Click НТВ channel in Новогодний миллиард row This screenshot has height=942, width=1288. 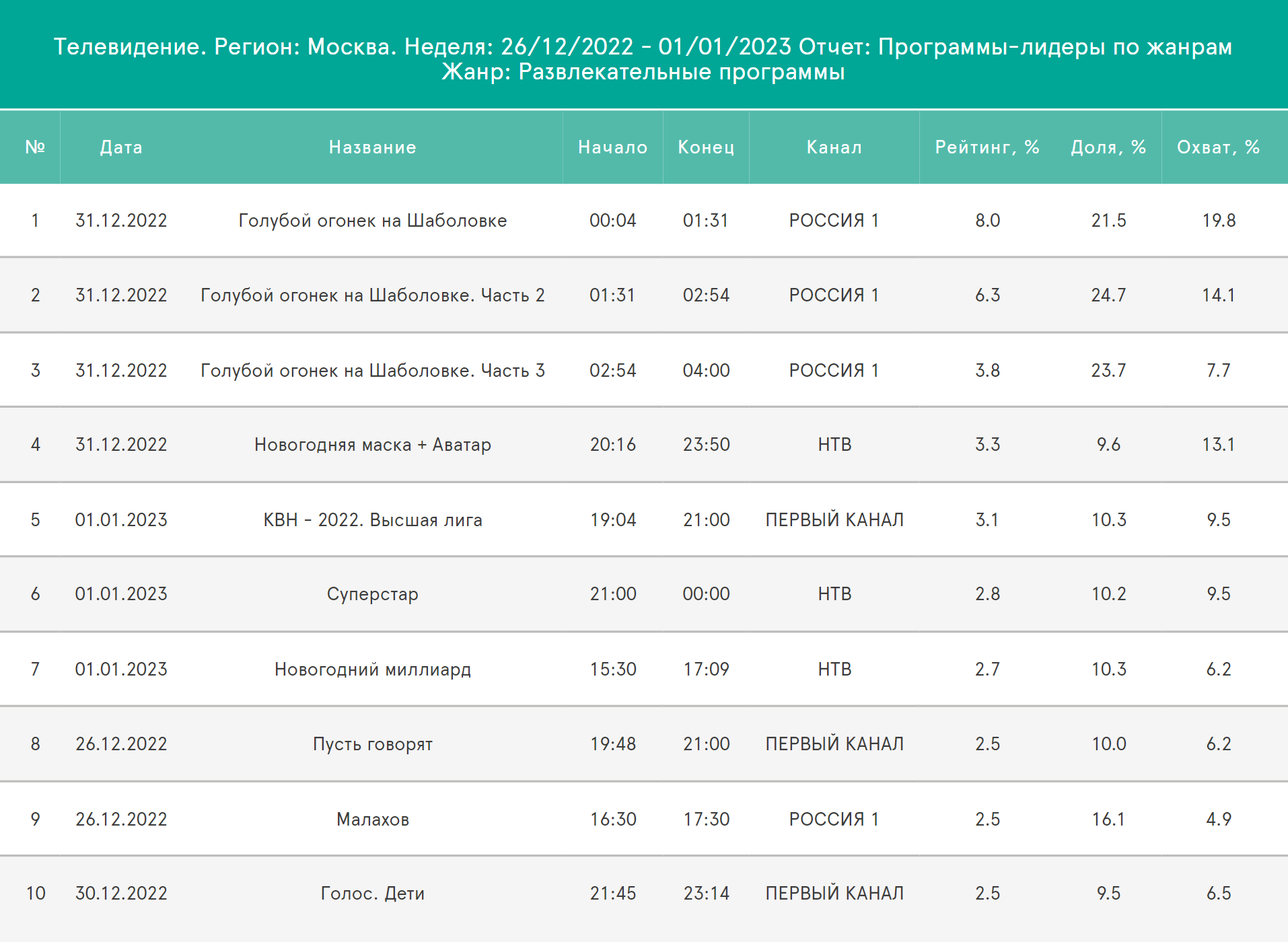[834, 669]
